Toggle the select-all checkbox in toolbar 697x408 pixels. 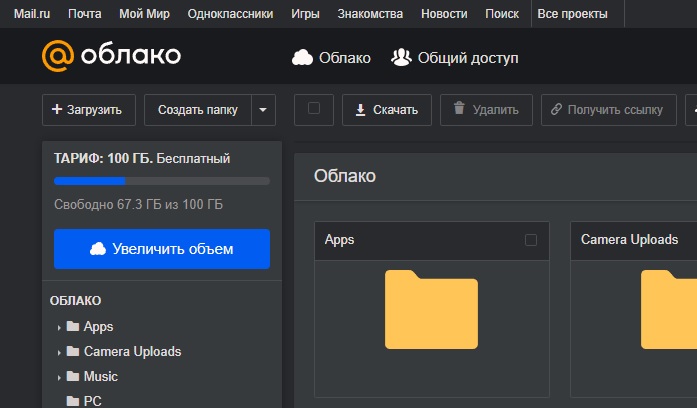pos(314,108)
